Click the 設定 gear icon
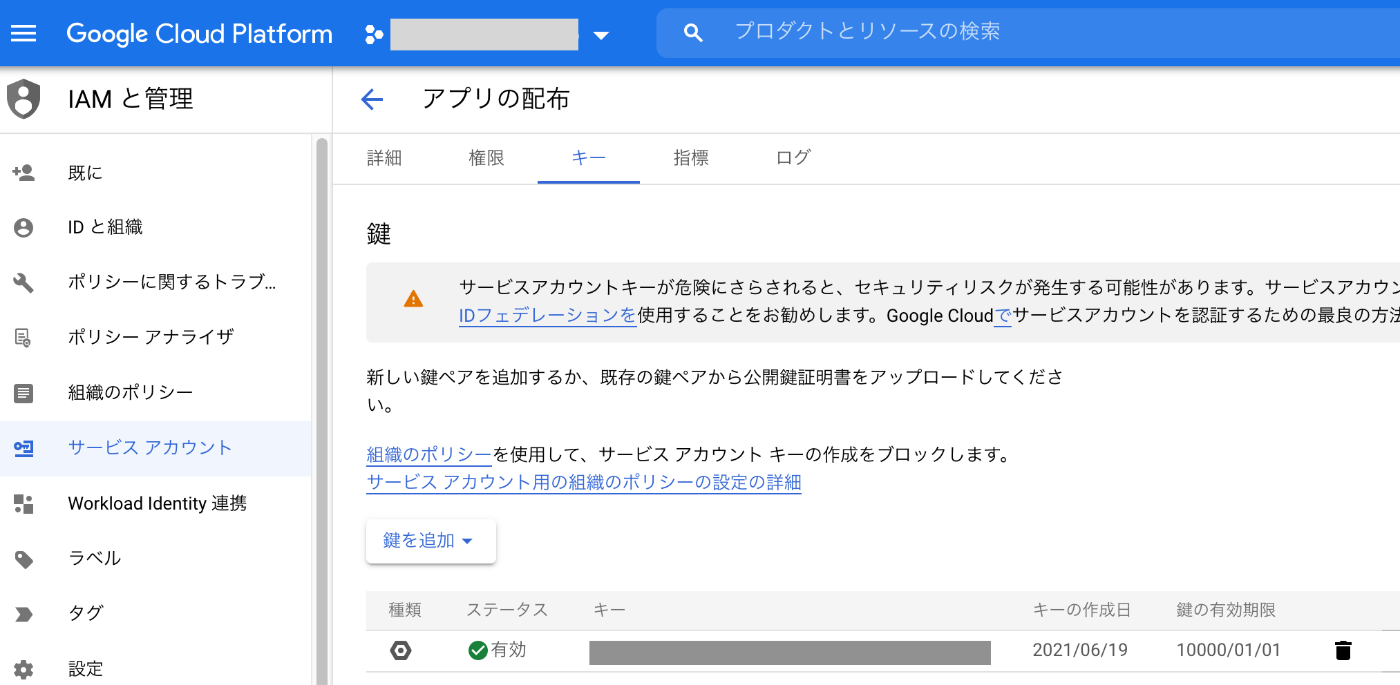This screenshot has height=685, width=1400. (23, 669)
